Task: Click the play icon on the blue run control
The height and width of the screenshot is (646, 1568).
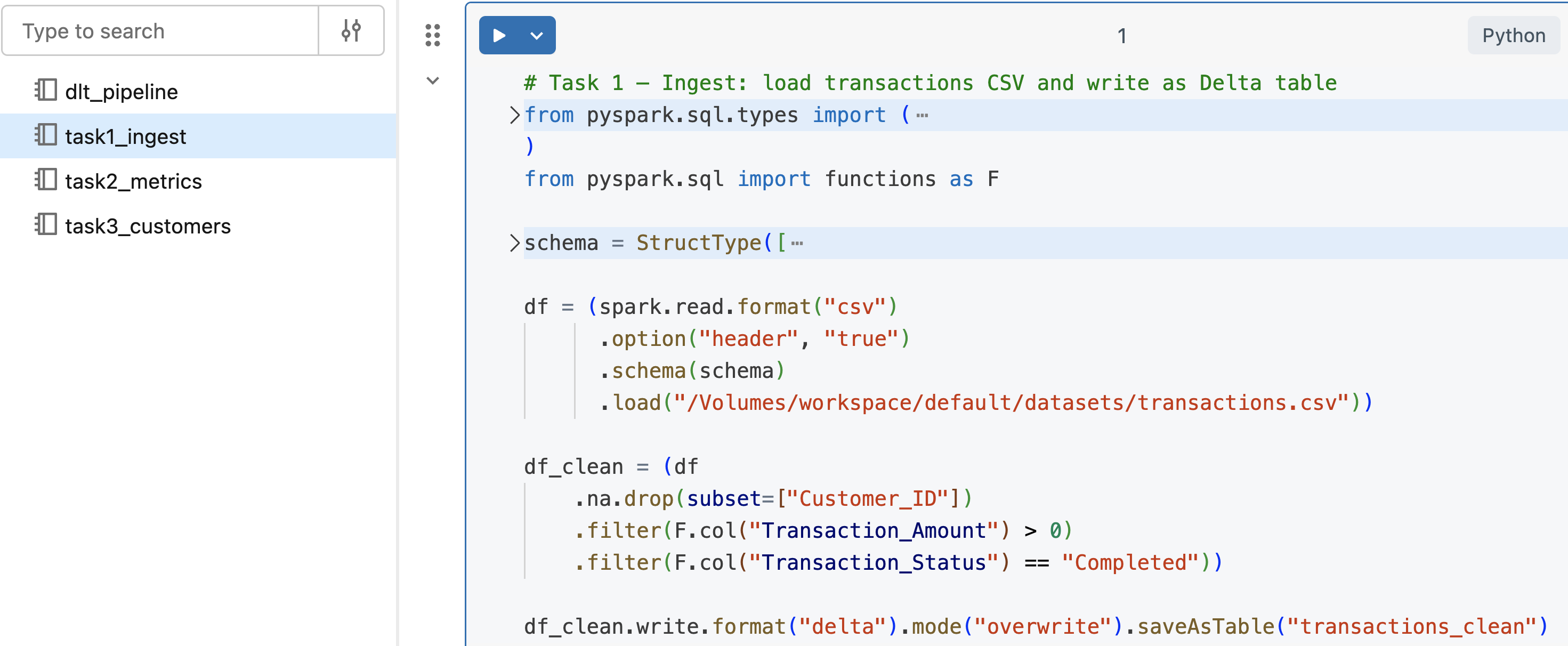Action: (499, 35)
